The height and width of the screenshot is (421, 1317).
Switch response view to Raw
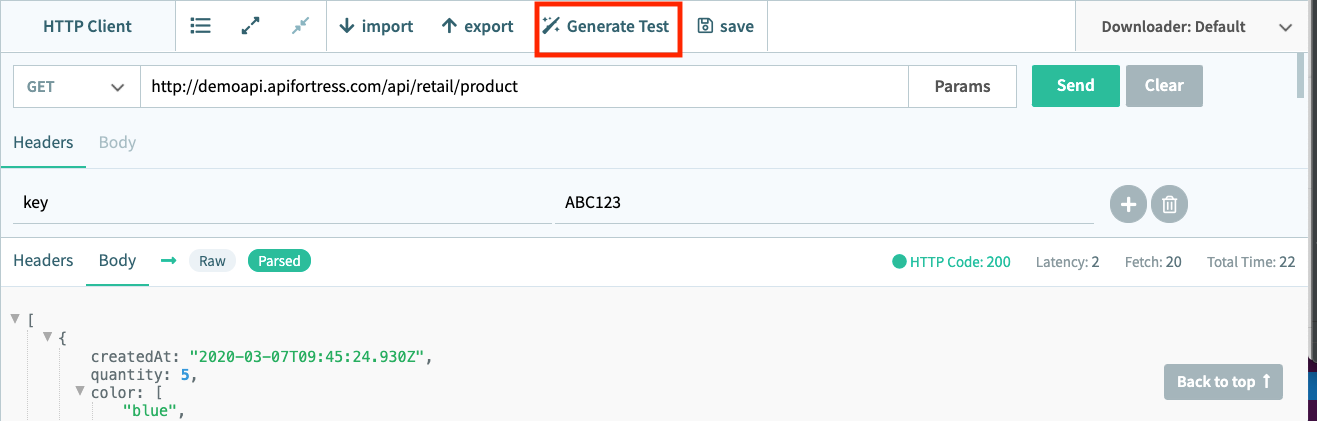tap(212, 261)
